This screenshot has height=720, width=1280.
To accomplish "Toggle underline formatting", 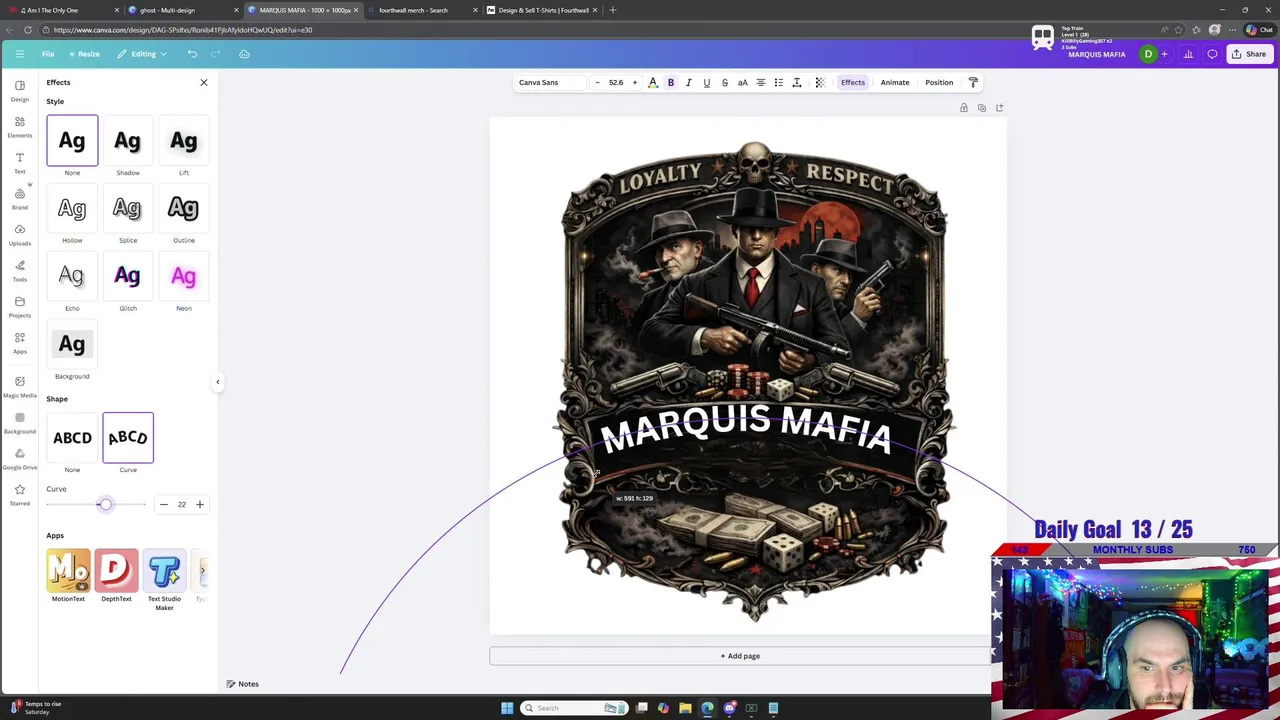I will coord(707,82).
